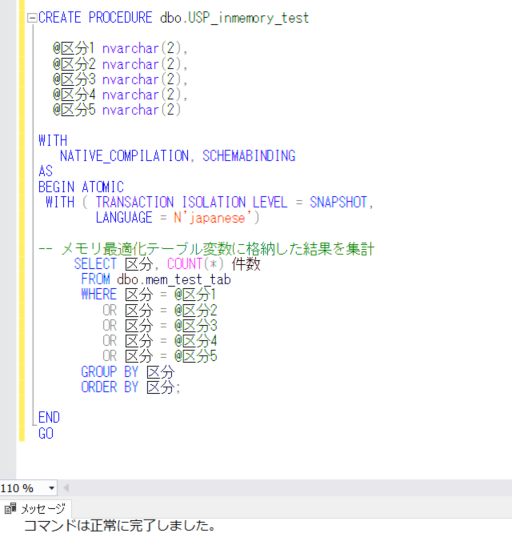Click the green メモリ最適化 comment line

pos(206,249)
